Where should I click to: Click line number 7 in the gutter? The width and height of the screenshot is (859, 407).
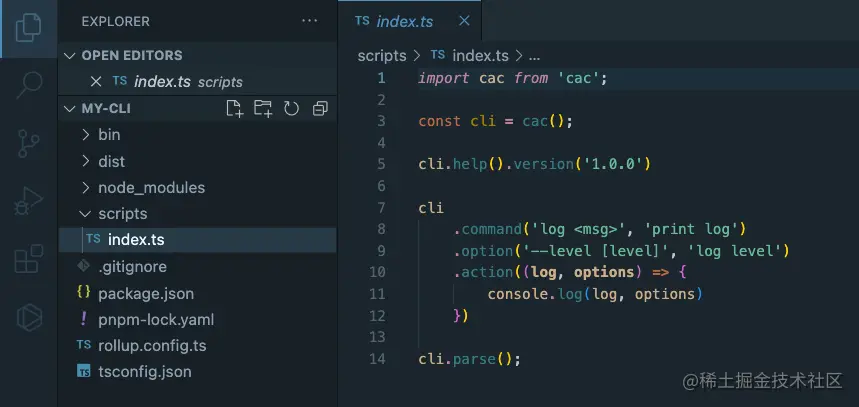(x=381, y=208)
